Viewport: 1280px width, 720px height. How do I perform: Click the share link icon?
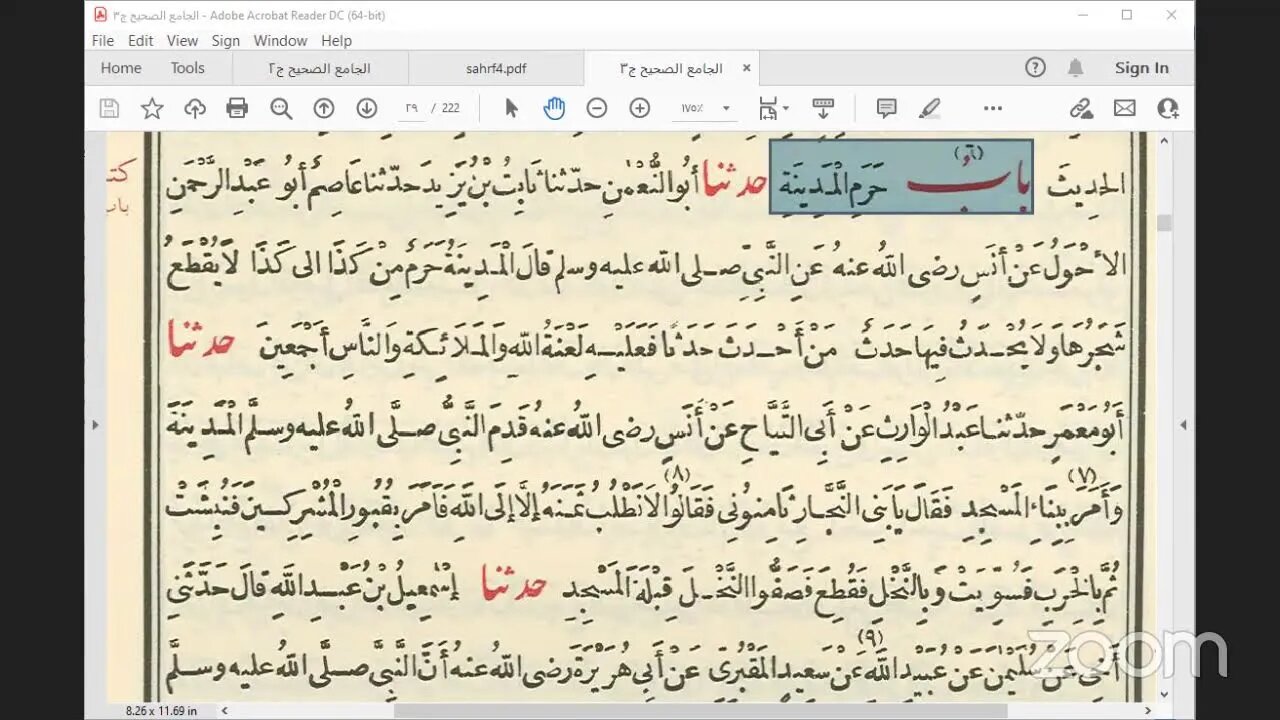[x=1081, y=108]
